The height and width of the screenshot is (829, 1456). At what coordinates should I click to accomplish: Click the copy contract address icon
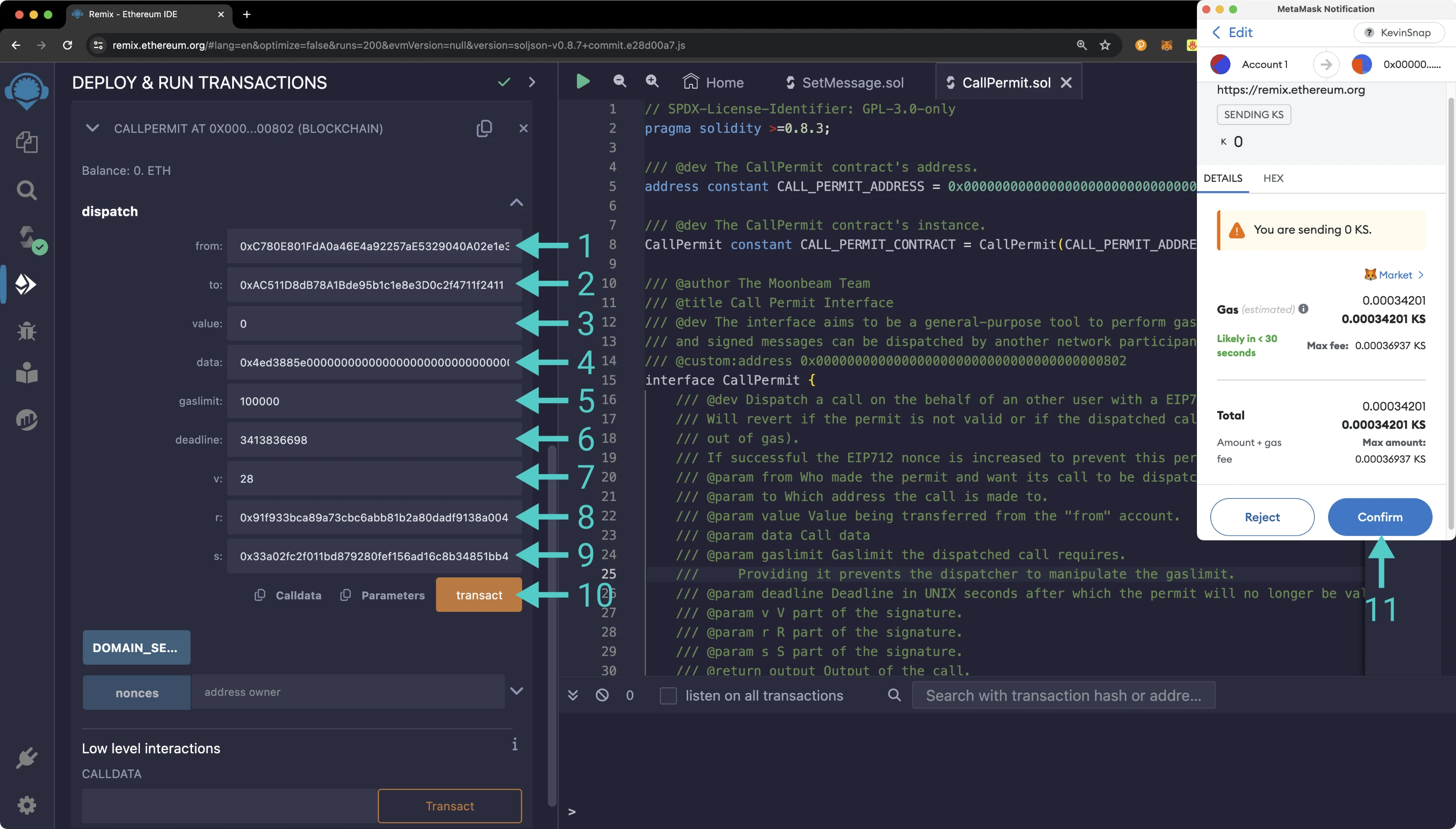coord(485,128)
